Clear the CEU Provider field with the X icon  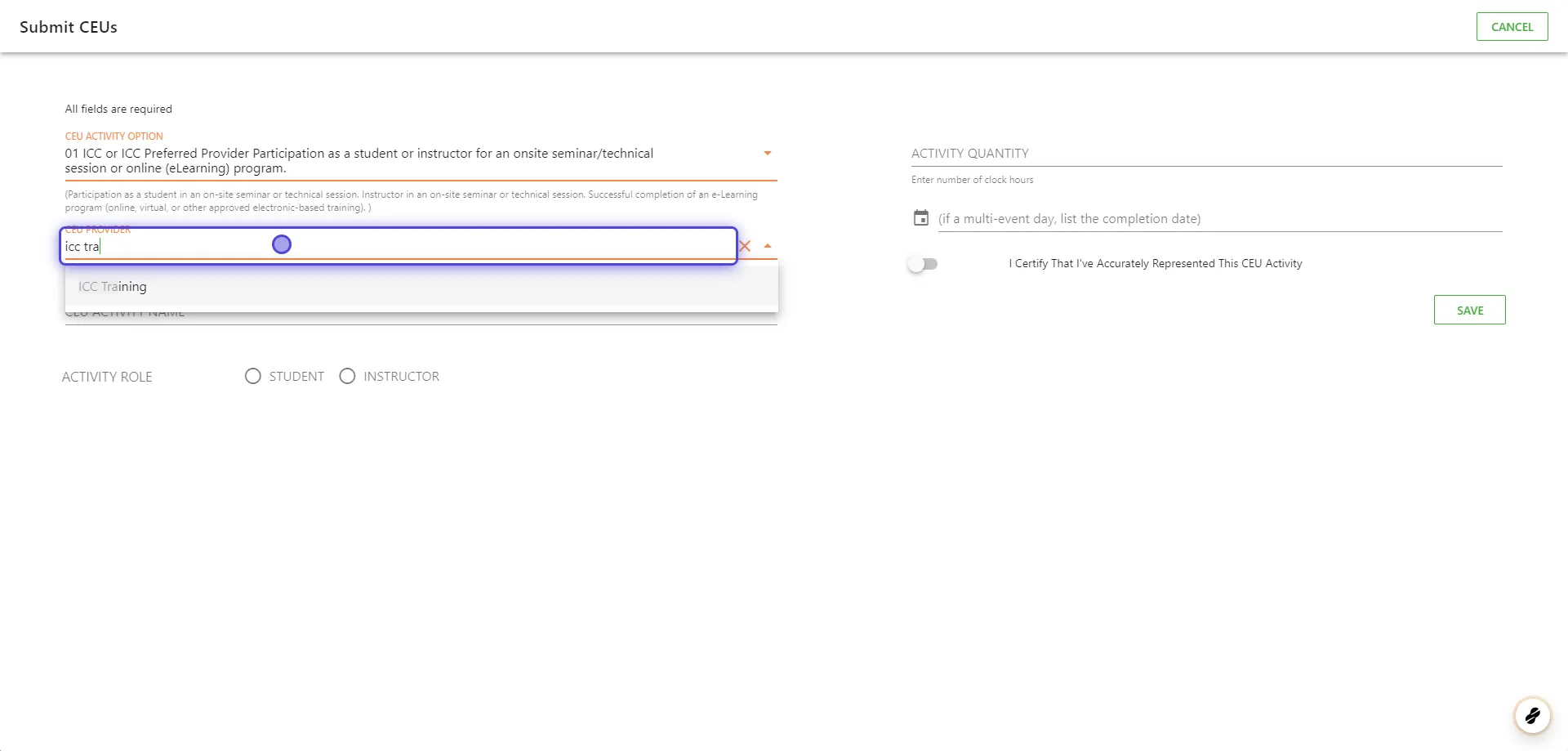(744, 246)
